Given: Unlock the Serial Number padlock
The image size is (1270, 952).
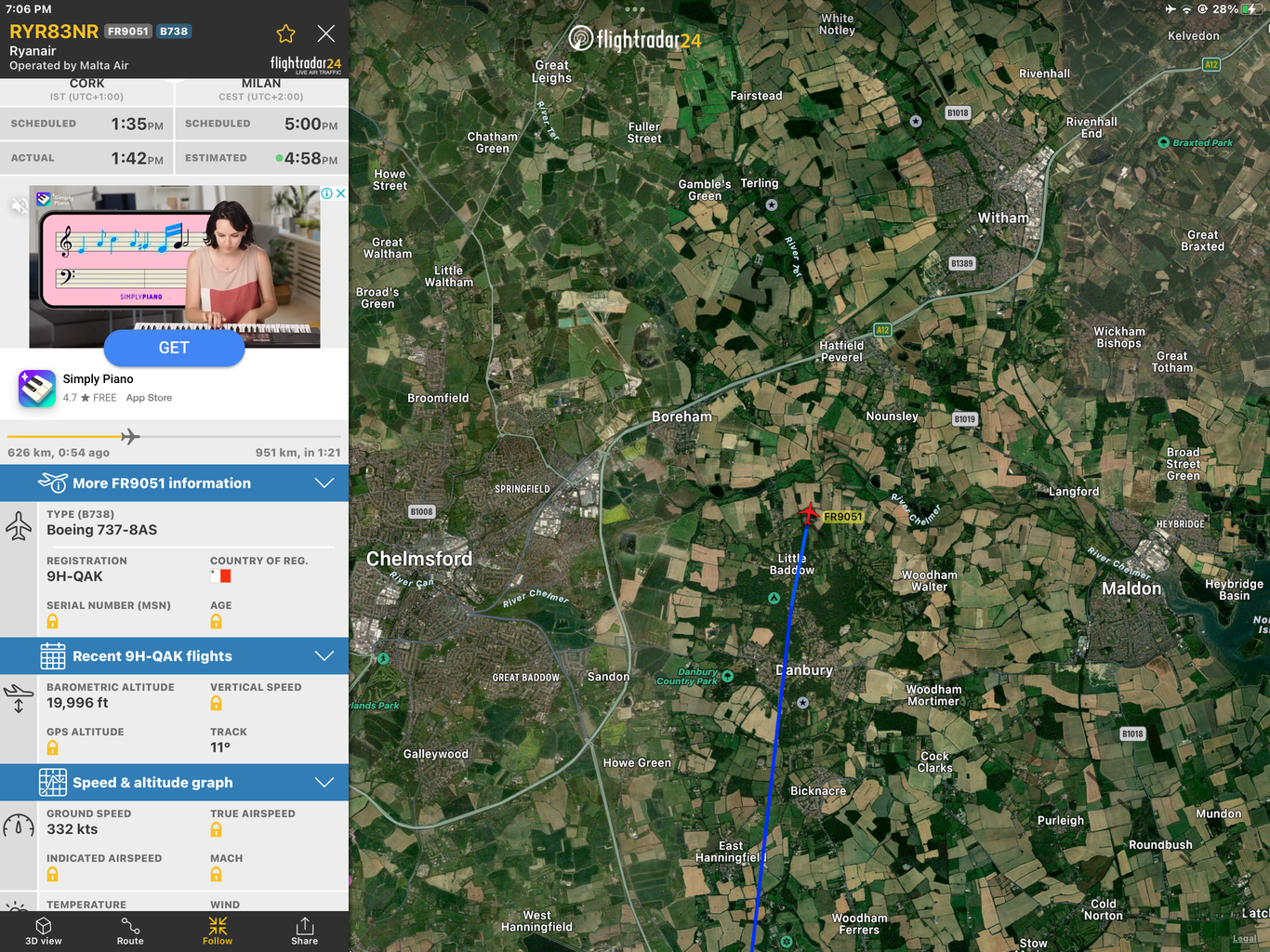Looking at the screenshot, I should point(53,621).
